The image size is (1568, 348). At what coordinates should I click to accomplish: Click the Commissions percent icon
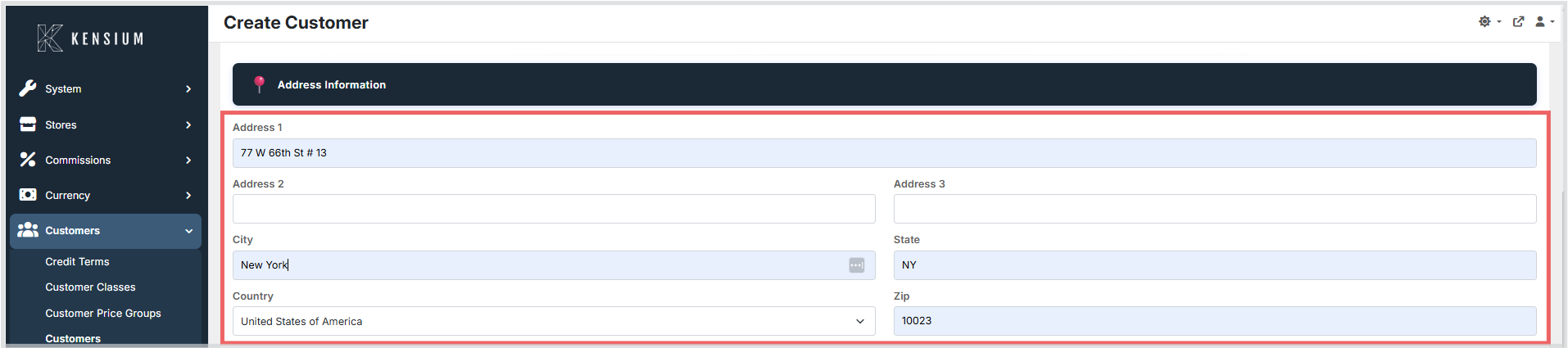(x=28, y=160)
